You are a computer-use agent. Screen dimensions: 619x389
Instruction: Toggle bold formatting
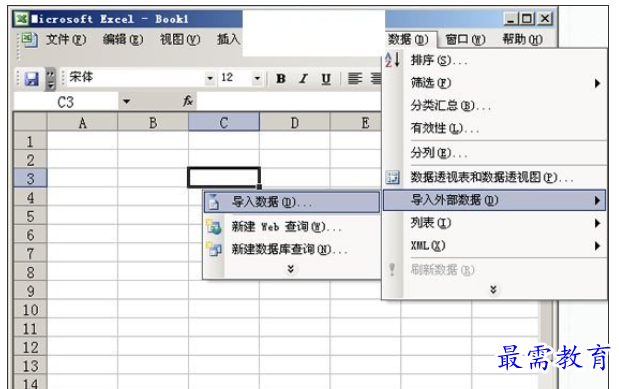point(281,79)
